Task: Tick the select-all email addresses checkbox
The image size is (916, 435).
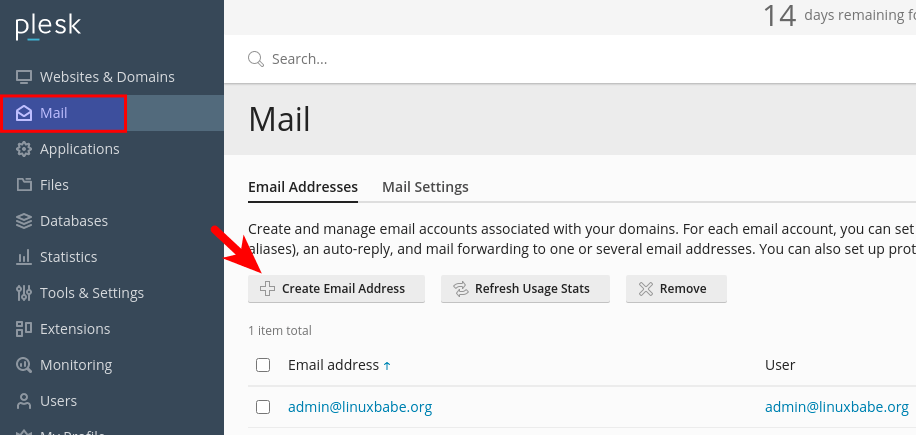Action: tap(263, 365)
